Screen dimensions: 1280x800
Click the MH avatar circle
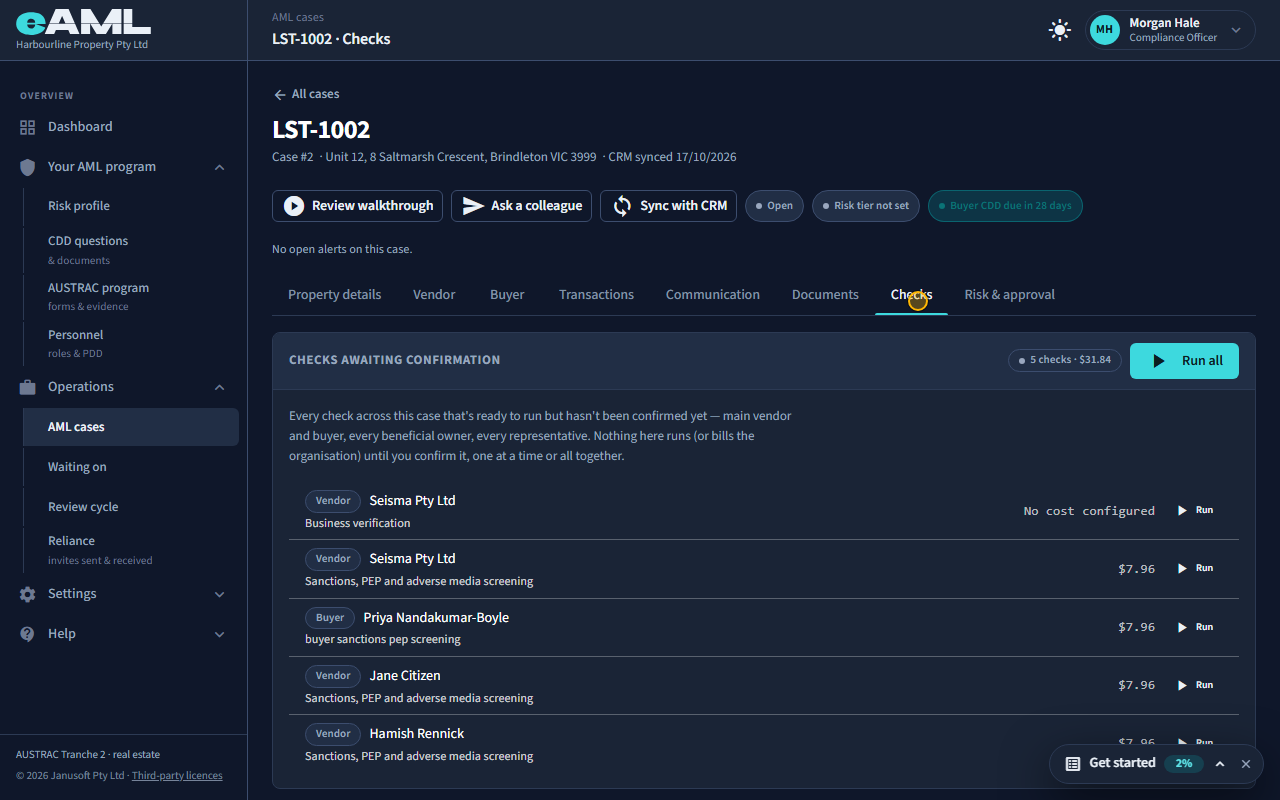(x=1105, y=30)
